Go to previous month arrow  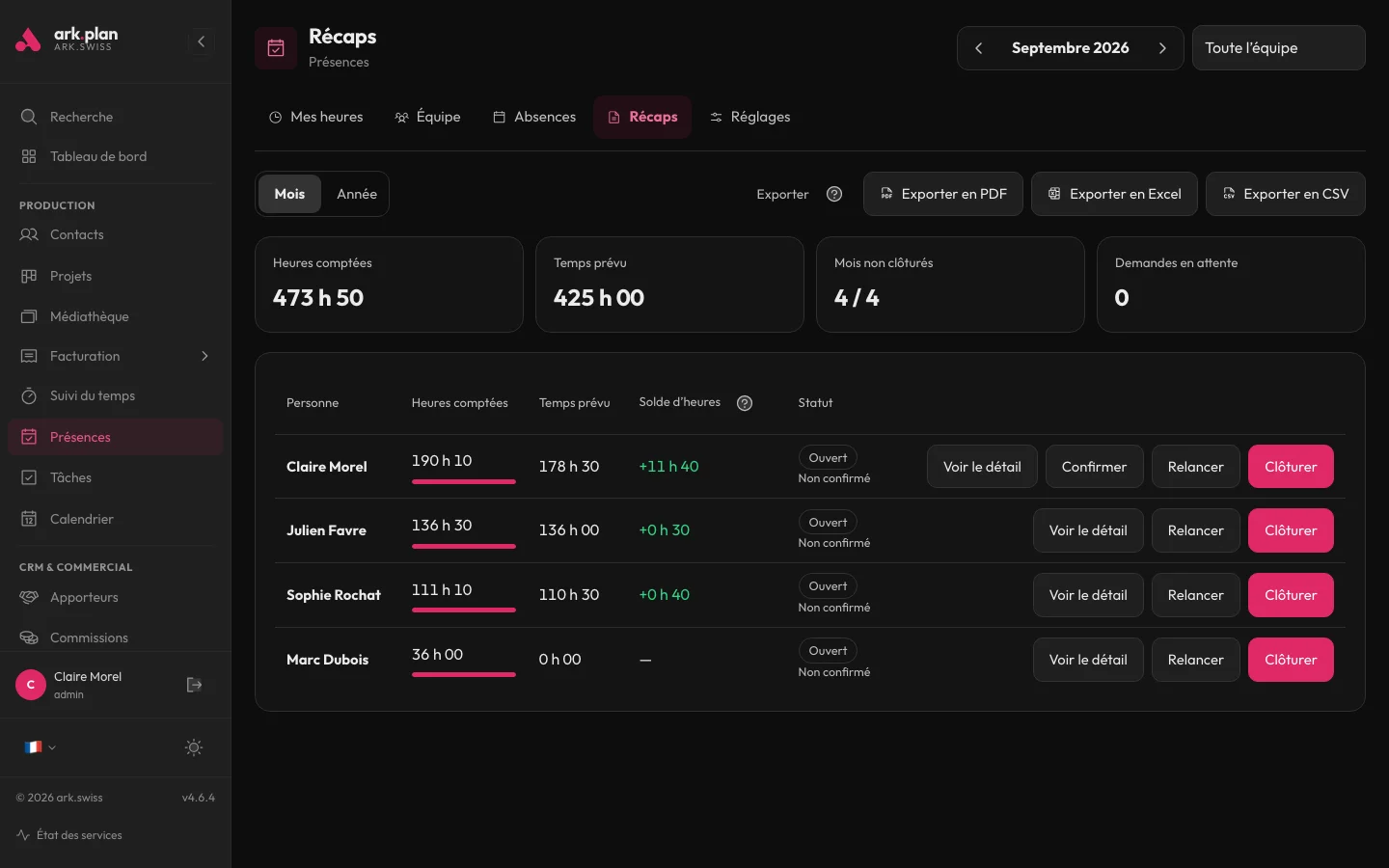(978, 48)
